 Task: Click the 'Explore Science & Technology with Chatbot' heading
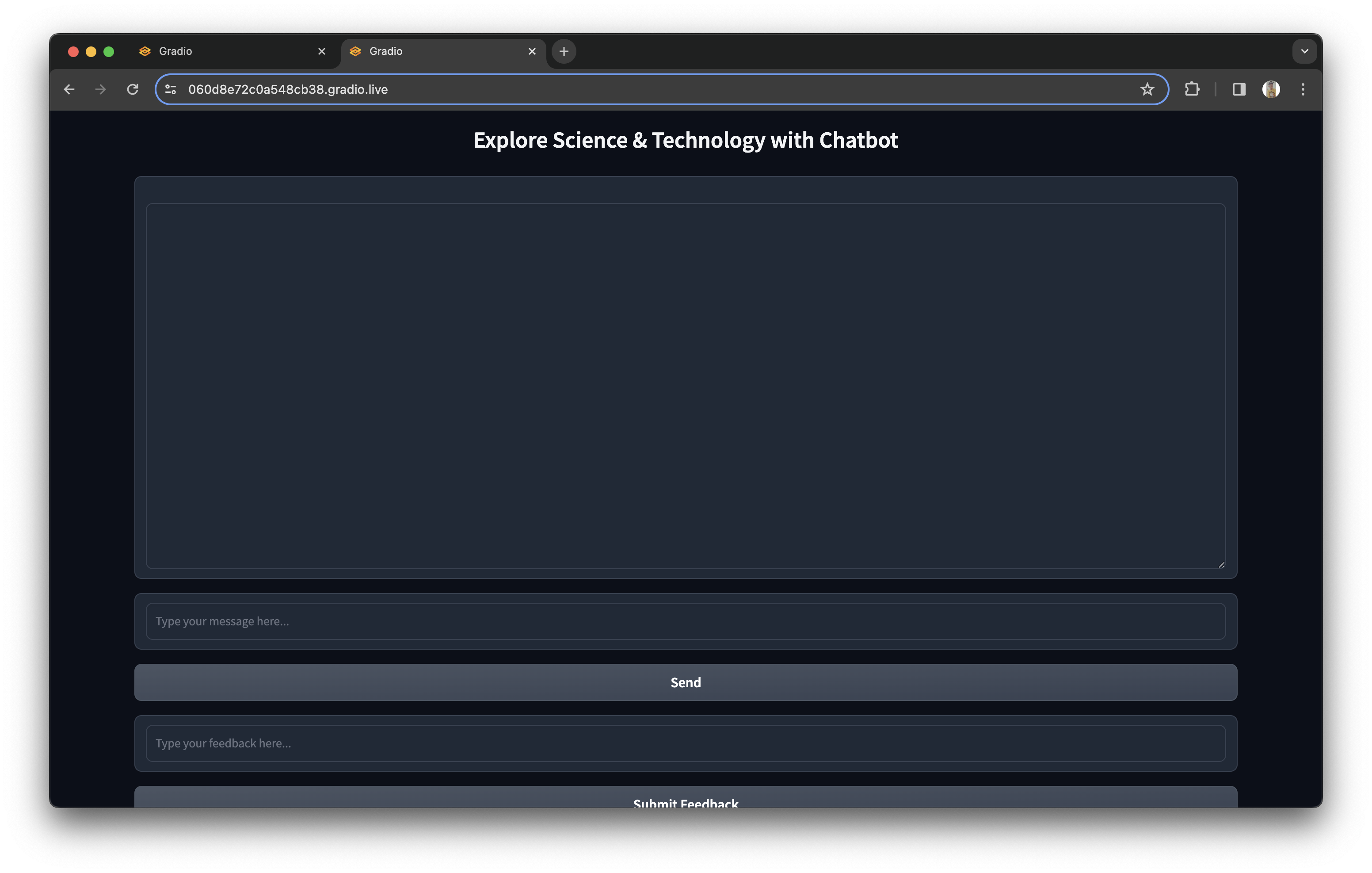tap(686, 140)
